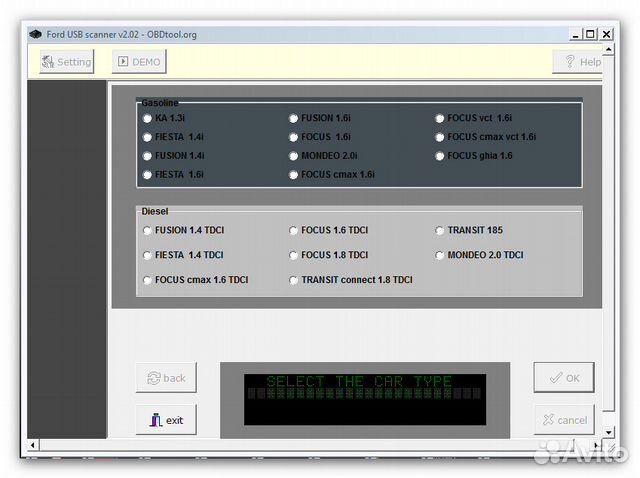This screenshot has width=640, height=478.
Task: Click the horizontal scrollbar left arrow
Action: coord(33,445)
